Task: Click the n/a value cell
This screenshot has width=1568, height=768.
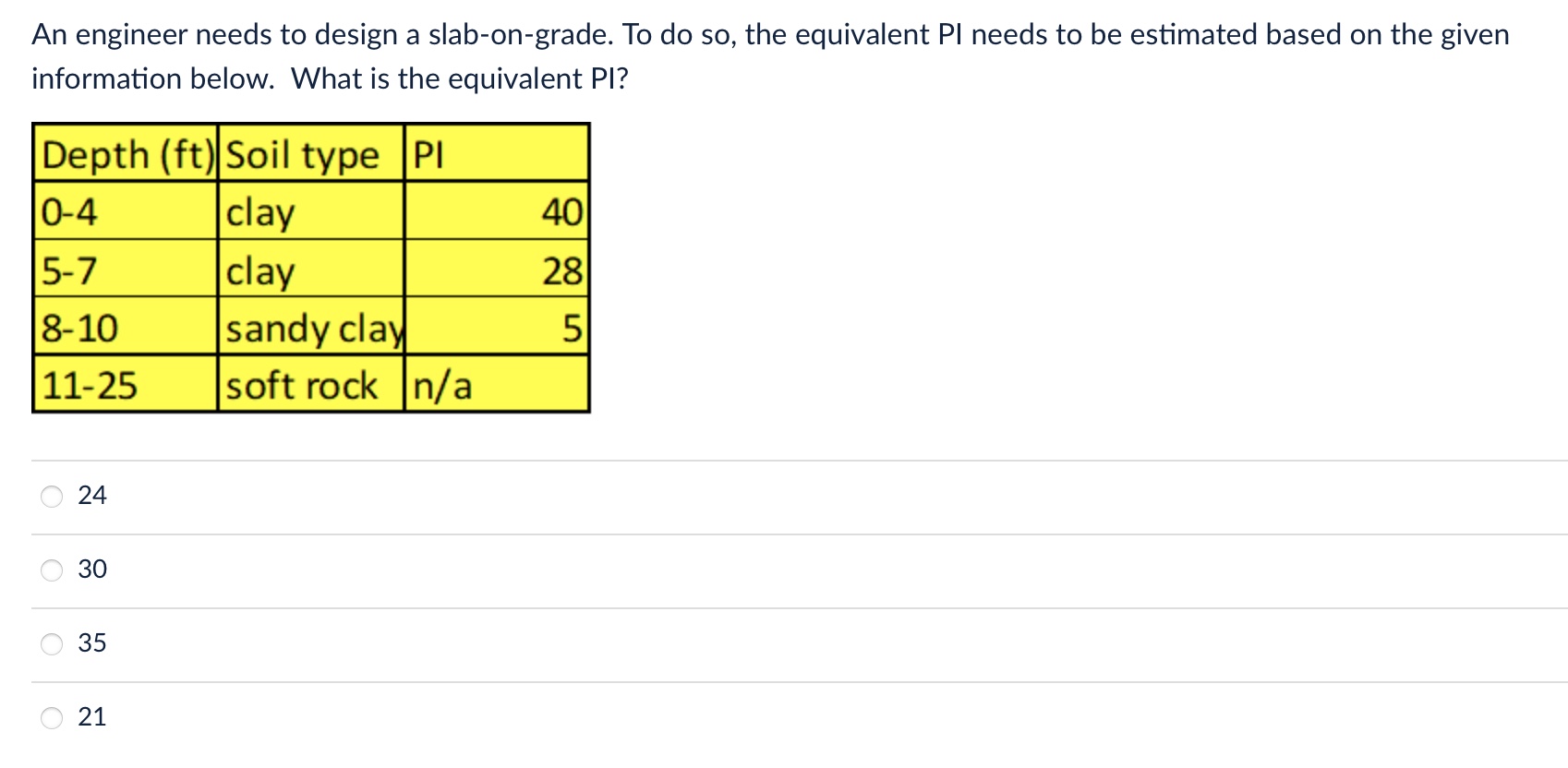Action: tap(443, 386)
